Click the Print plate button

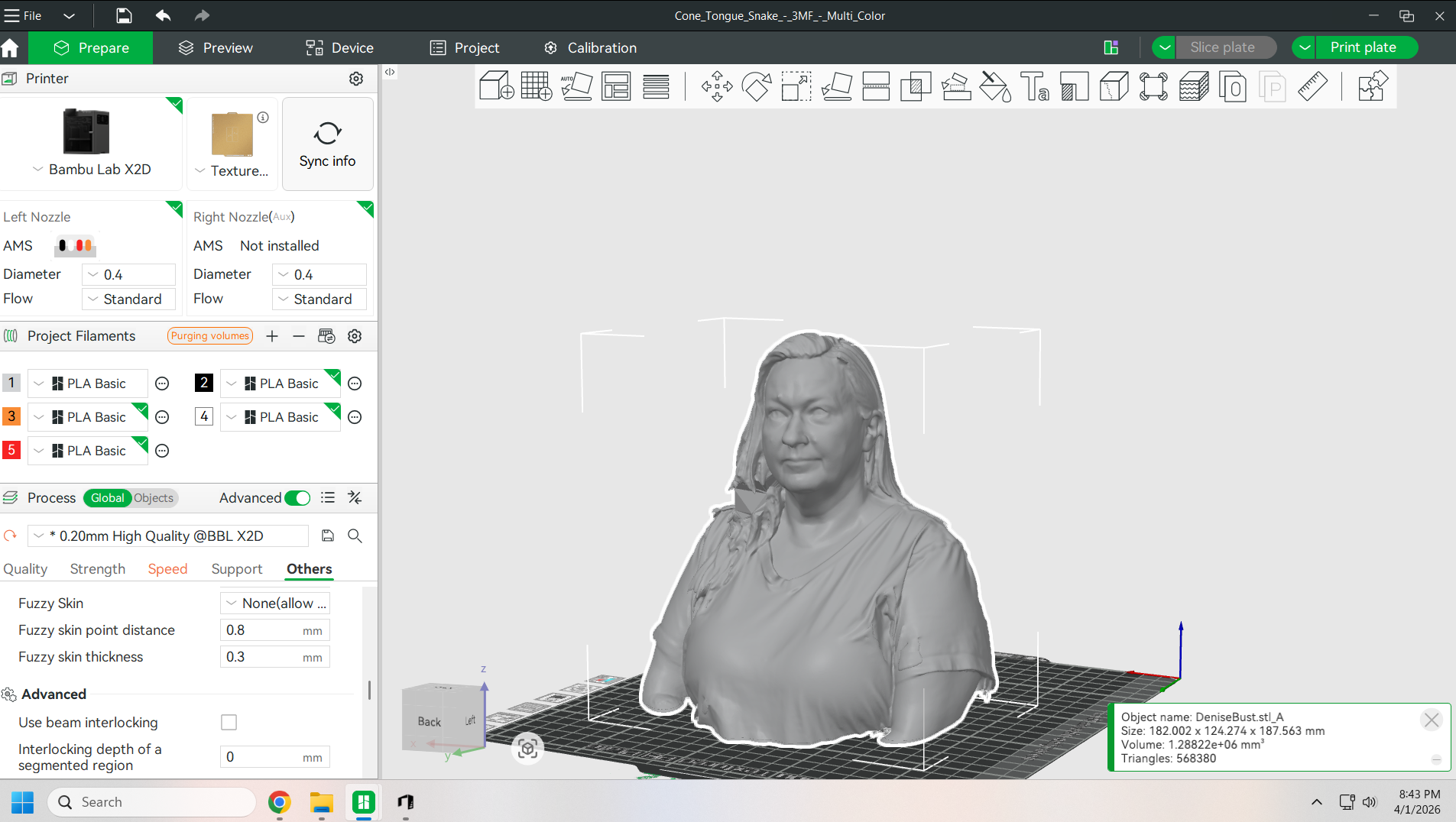(x=1363, y=47)
